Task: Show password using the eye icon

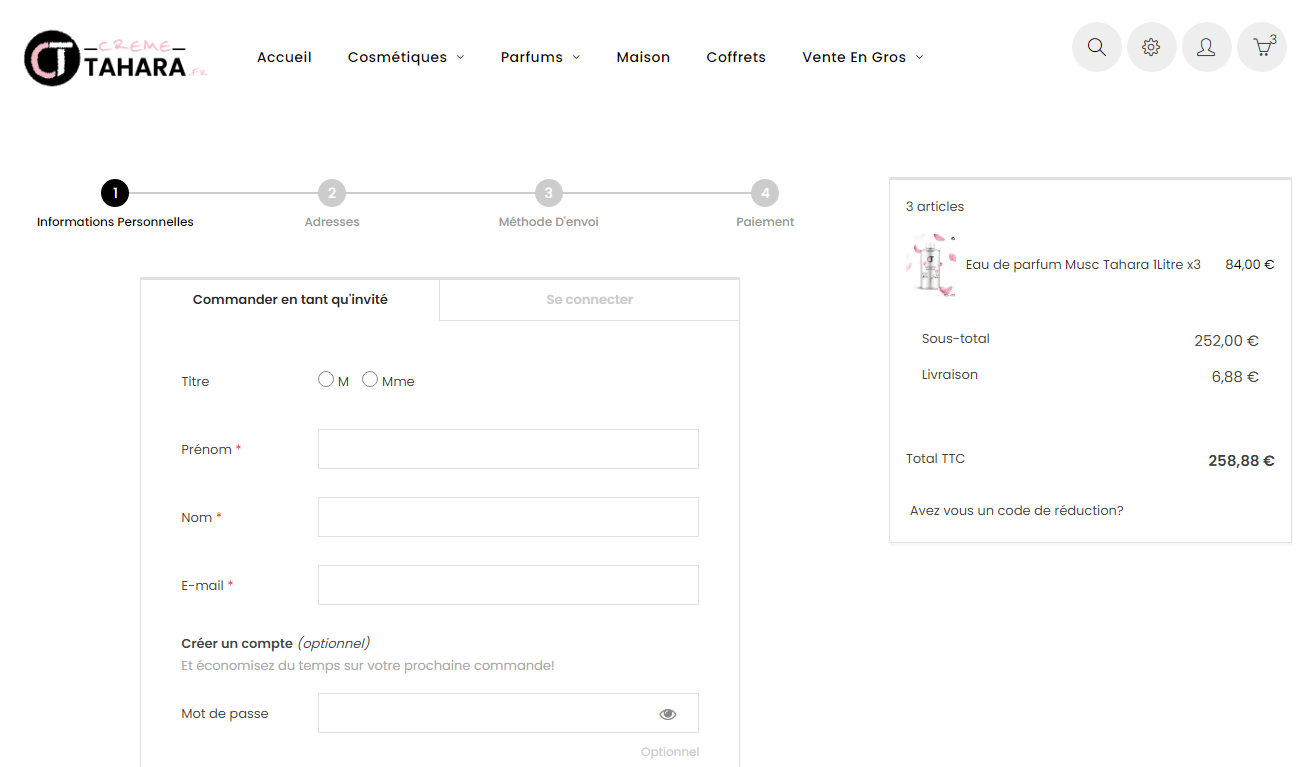Action: point(668,714)
